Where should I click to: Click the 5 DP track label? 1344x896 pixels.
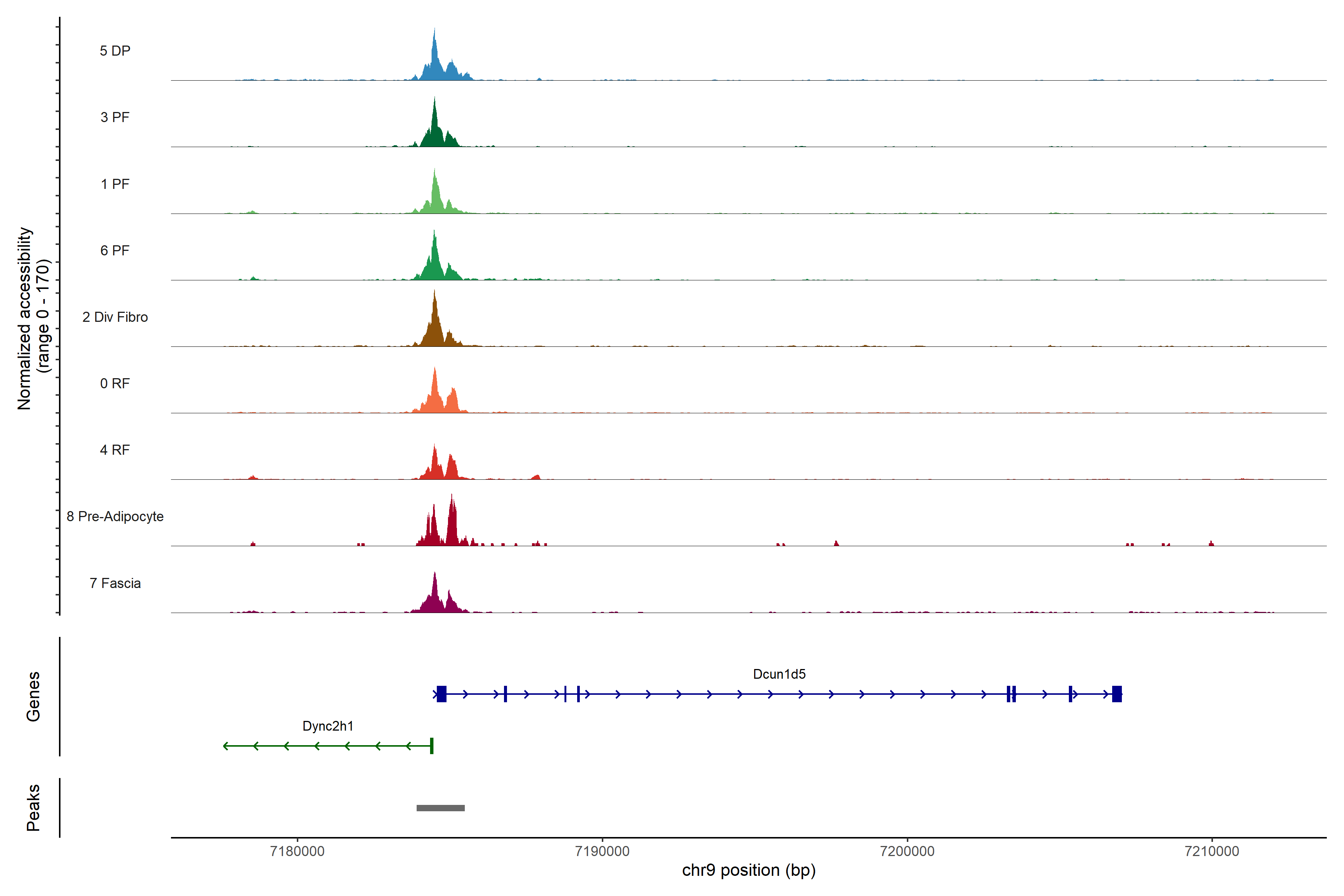115,51
